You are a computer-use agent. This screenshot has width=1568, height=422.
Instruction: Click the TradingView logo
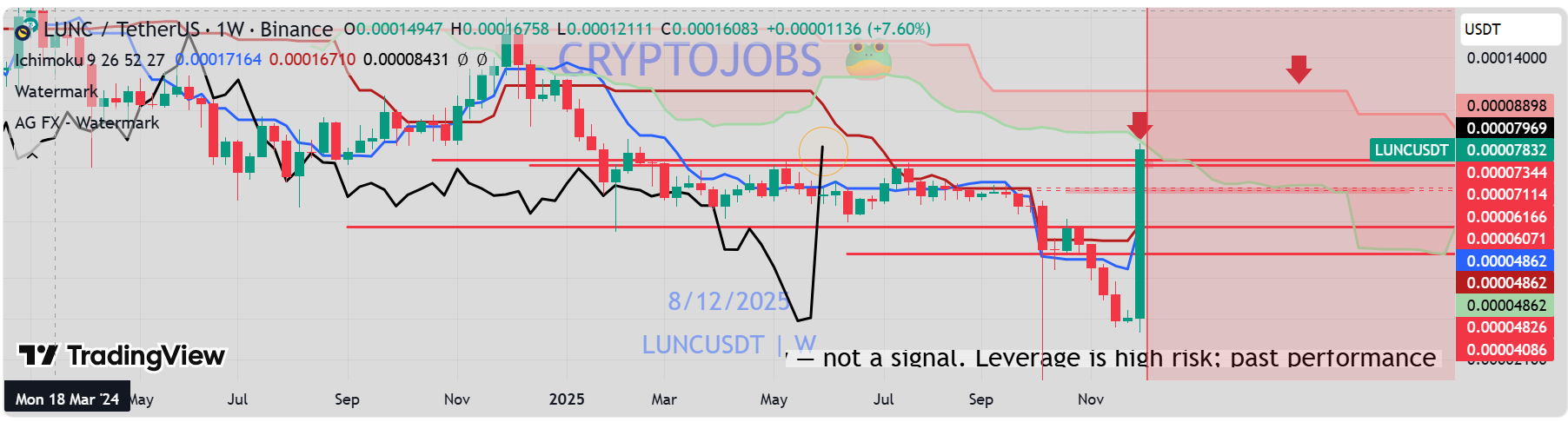(123, 356)
